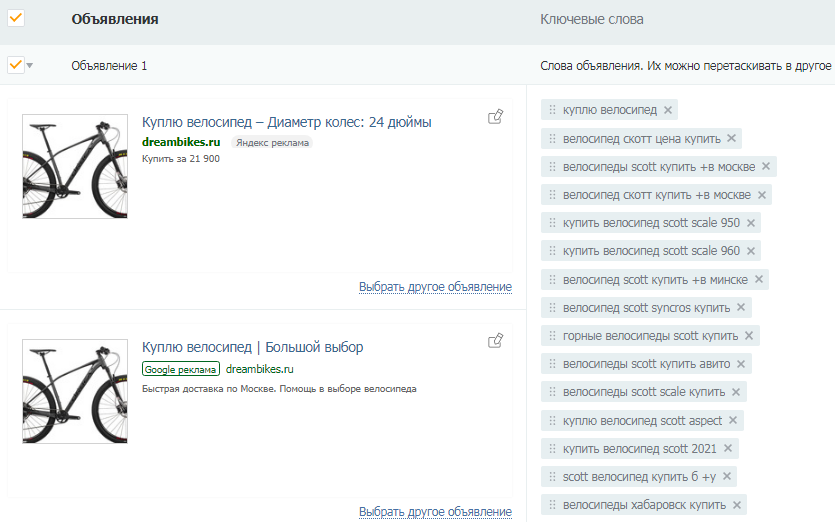
Task: Click the bike thumbnail in the Яндекс ad
Action: point(75,166)
